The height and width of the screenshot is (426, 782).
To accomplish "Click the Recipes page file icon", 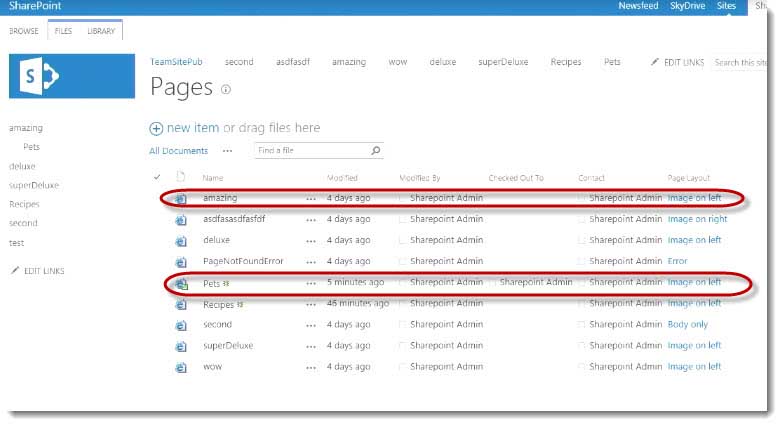I will tap(181, 304).
